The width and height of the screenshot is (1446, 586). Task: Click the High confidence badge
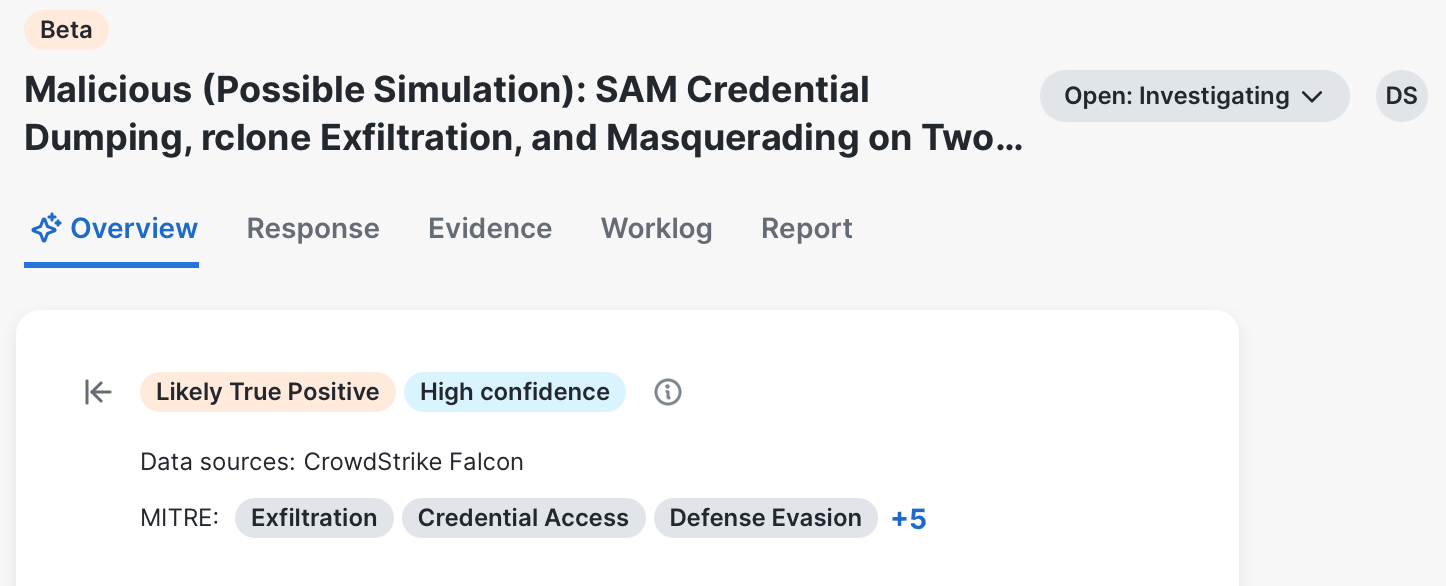[514, 392]
